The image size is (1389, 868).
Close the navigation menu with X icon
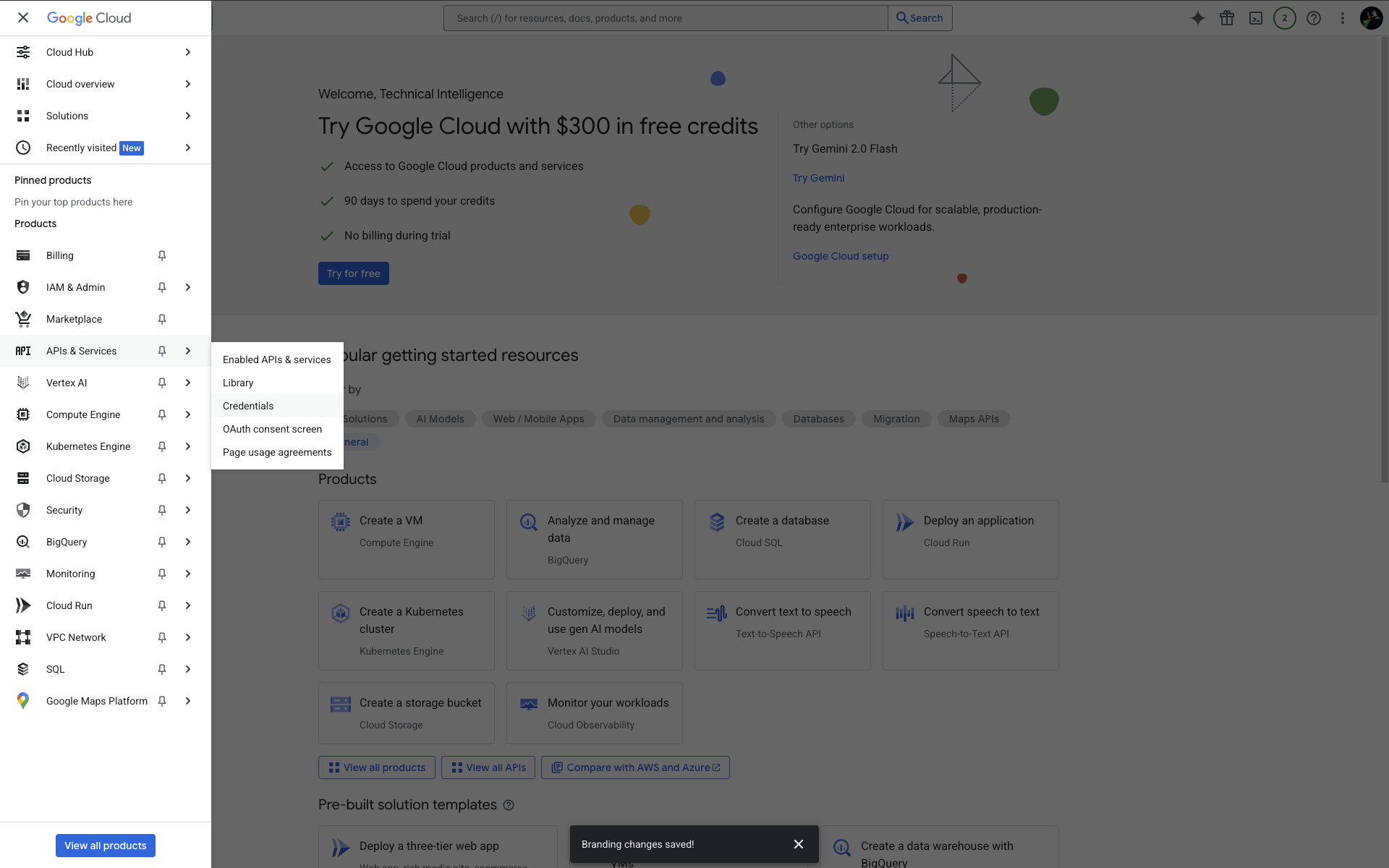click(23, 17)
